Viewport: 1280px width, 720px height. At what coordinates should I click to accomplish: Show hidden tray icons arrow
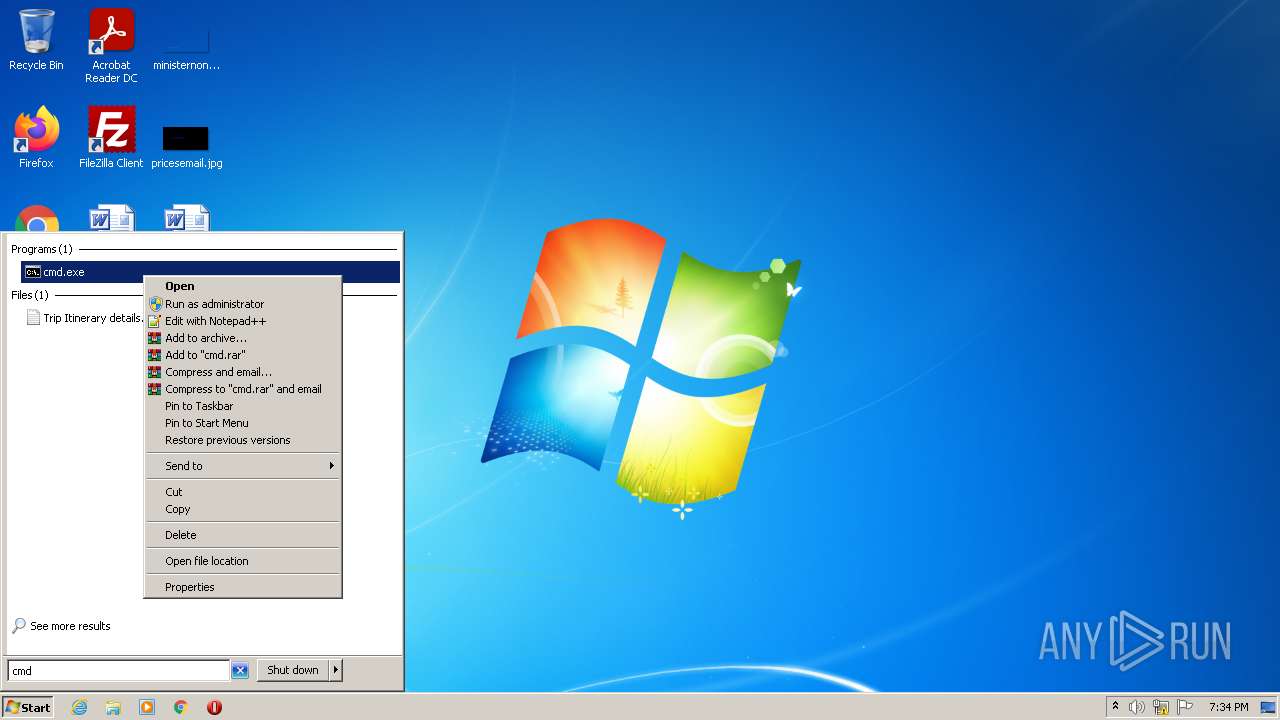pyautogui.click(x=1115, y=707)
